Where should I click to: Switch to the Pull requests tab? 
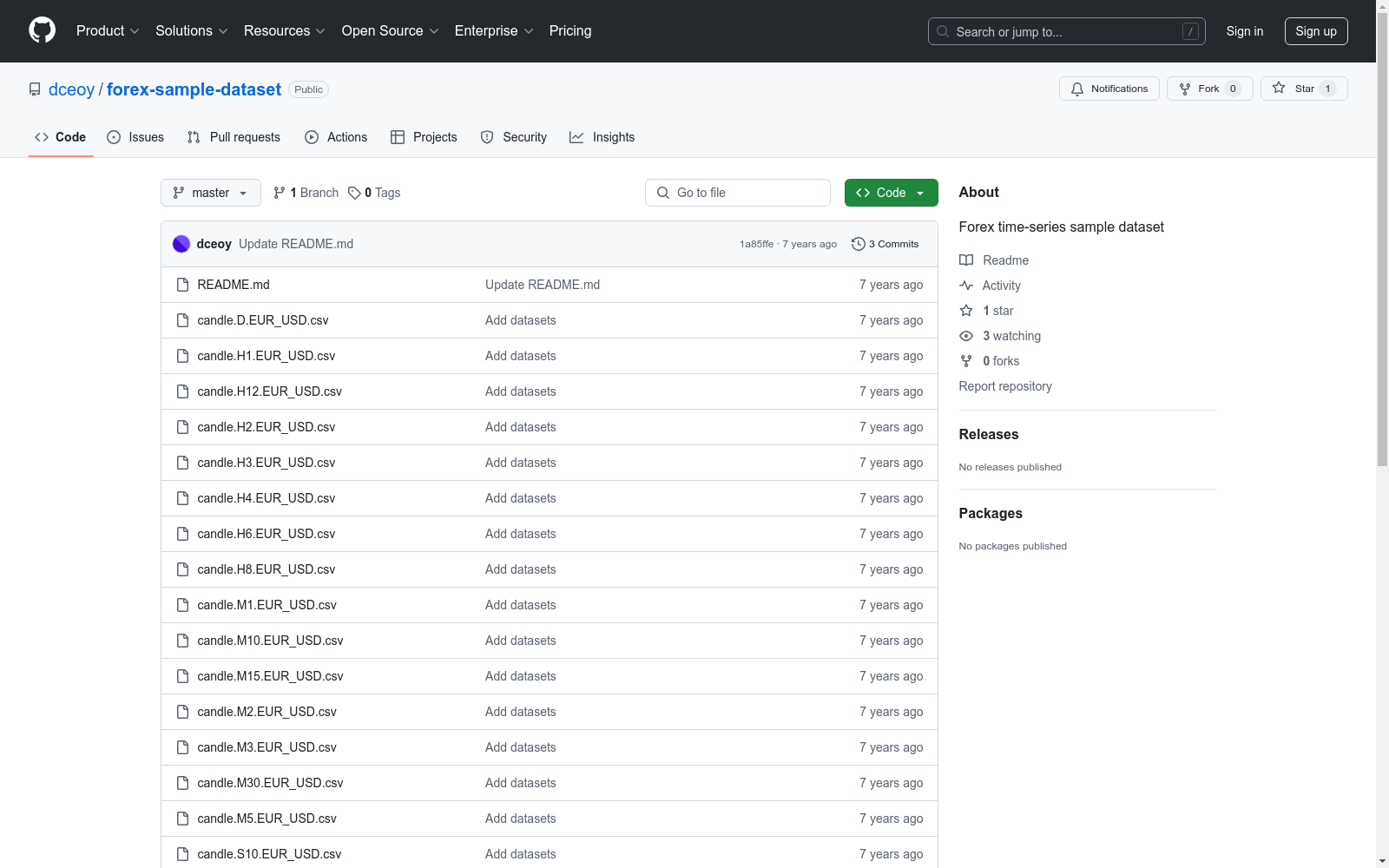click(x=234, y=137)
